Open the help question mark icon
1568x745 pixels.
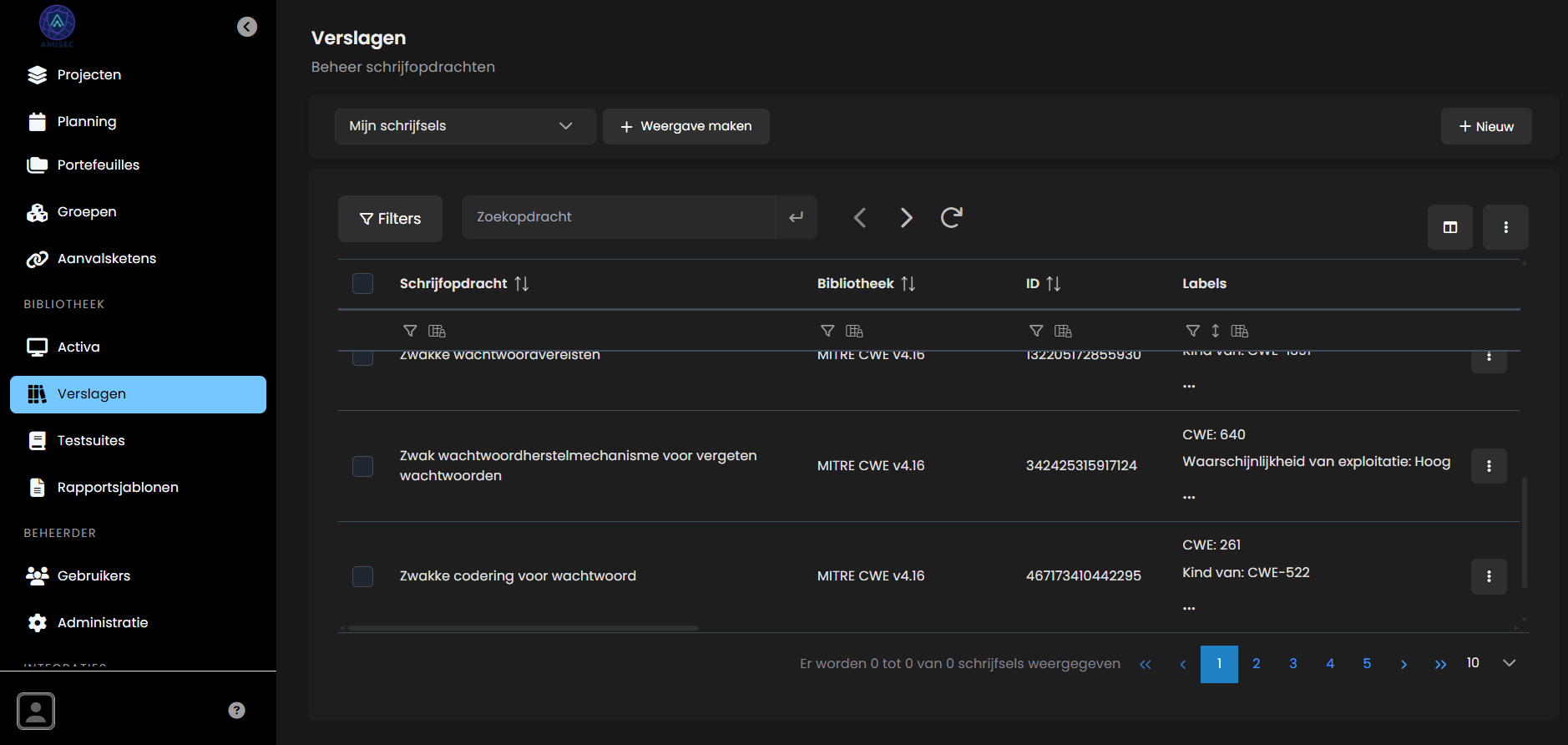[236, 710]
